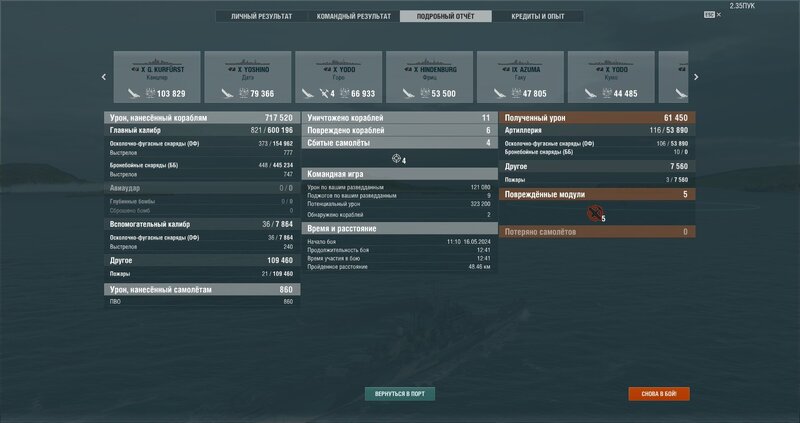Open the Личный результат tab

pyautogui.click(x=262, y=16)
